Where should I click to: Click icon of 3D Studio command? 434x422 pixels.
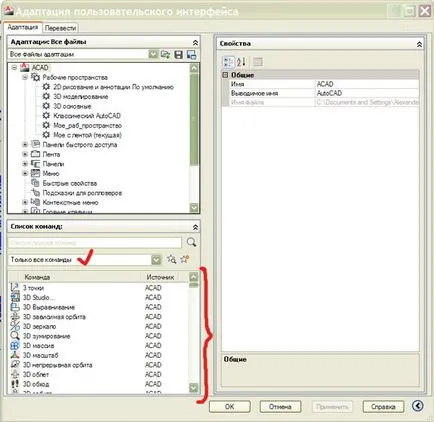click(15, 297)
